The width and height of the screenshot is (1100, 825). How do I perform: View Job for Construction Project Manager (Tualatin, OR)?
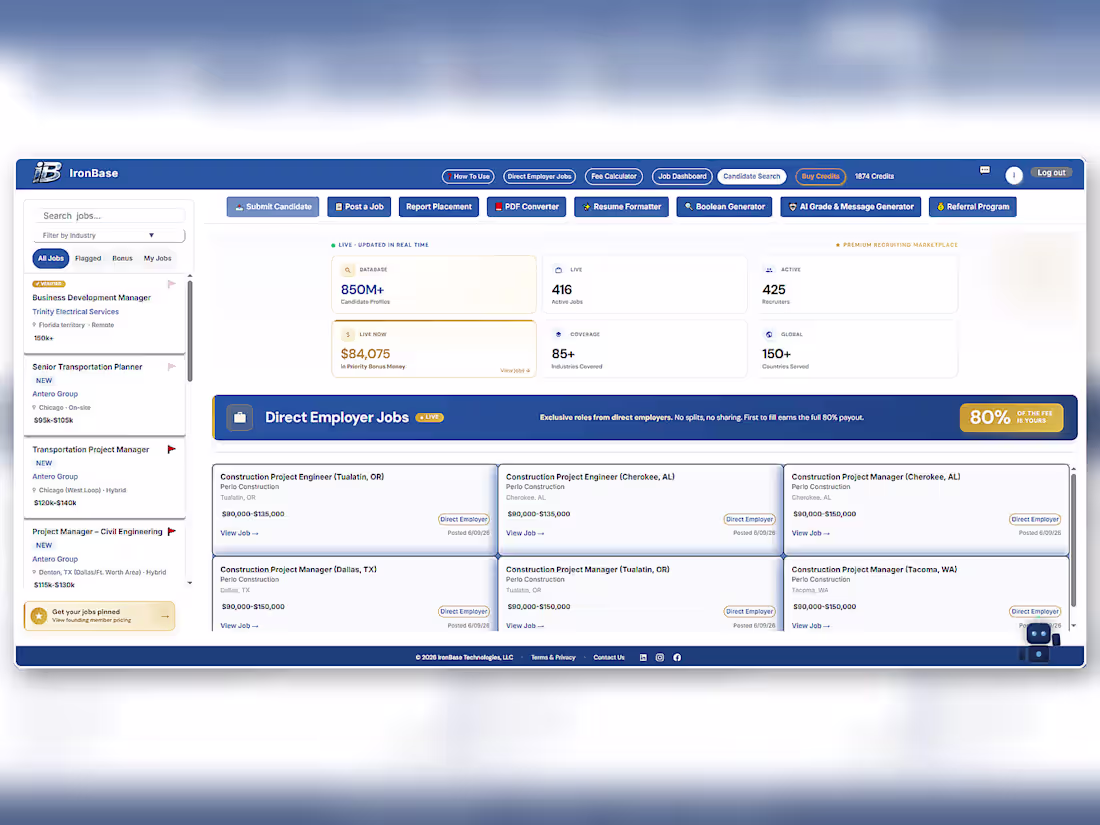pos(525,626)
